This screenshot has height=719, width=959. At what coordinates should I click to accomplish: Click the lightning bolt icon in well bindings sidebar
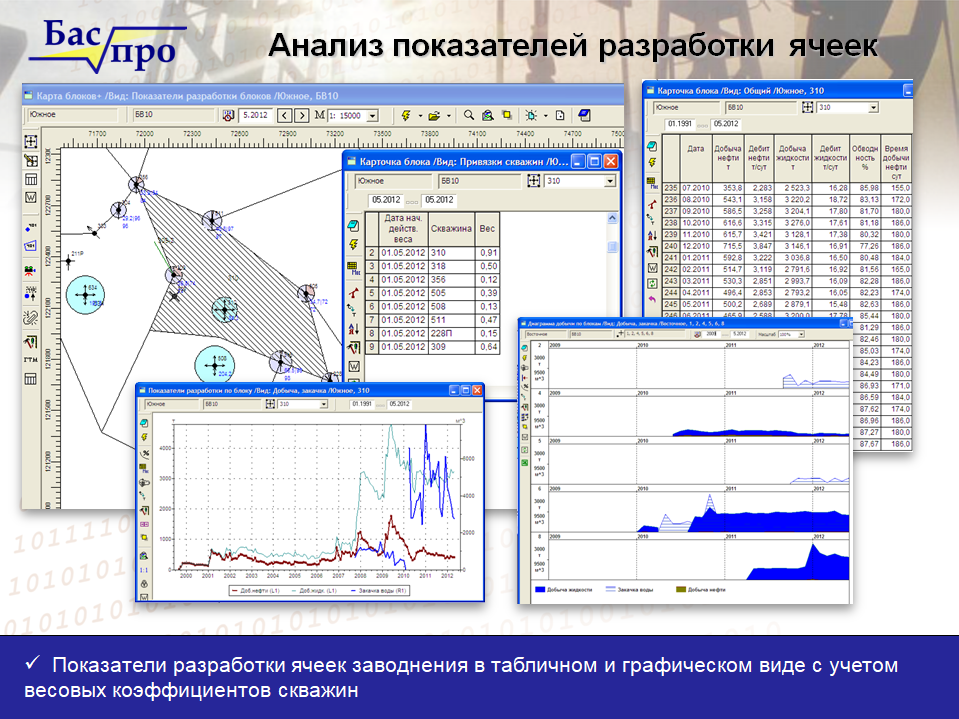[x=353, y=245]
